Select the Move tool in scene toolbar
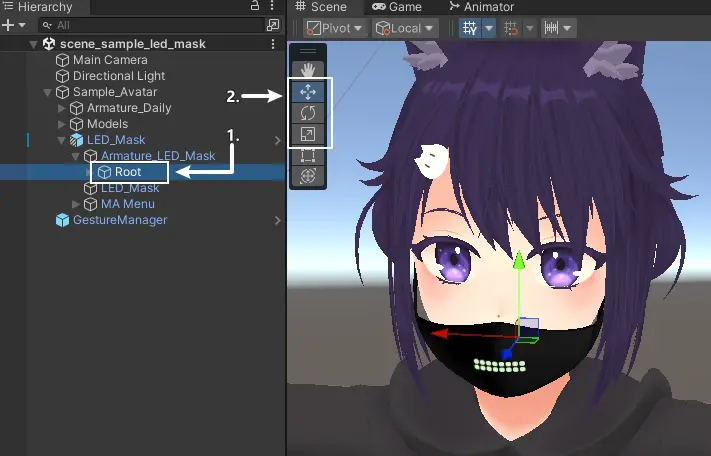This screenshot has width=711, height=456. (x=308, y=92)
